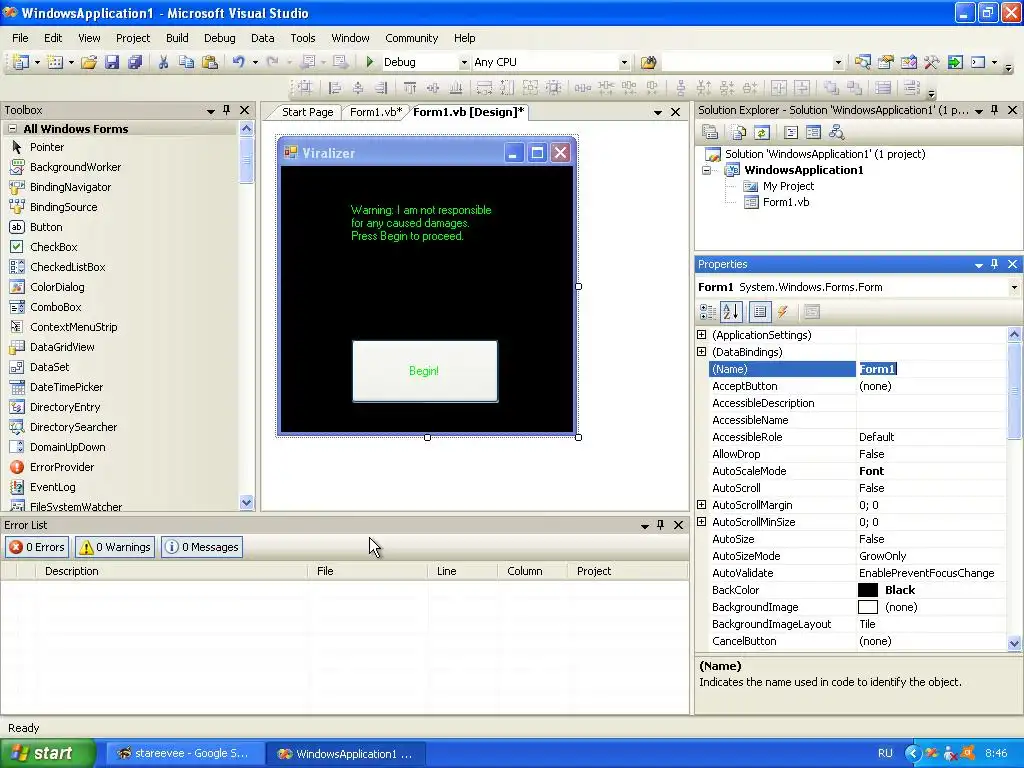Click the Refresh icon in Solution Explorer
This screenshot has height=768, width=1024.
coord(761,133)
